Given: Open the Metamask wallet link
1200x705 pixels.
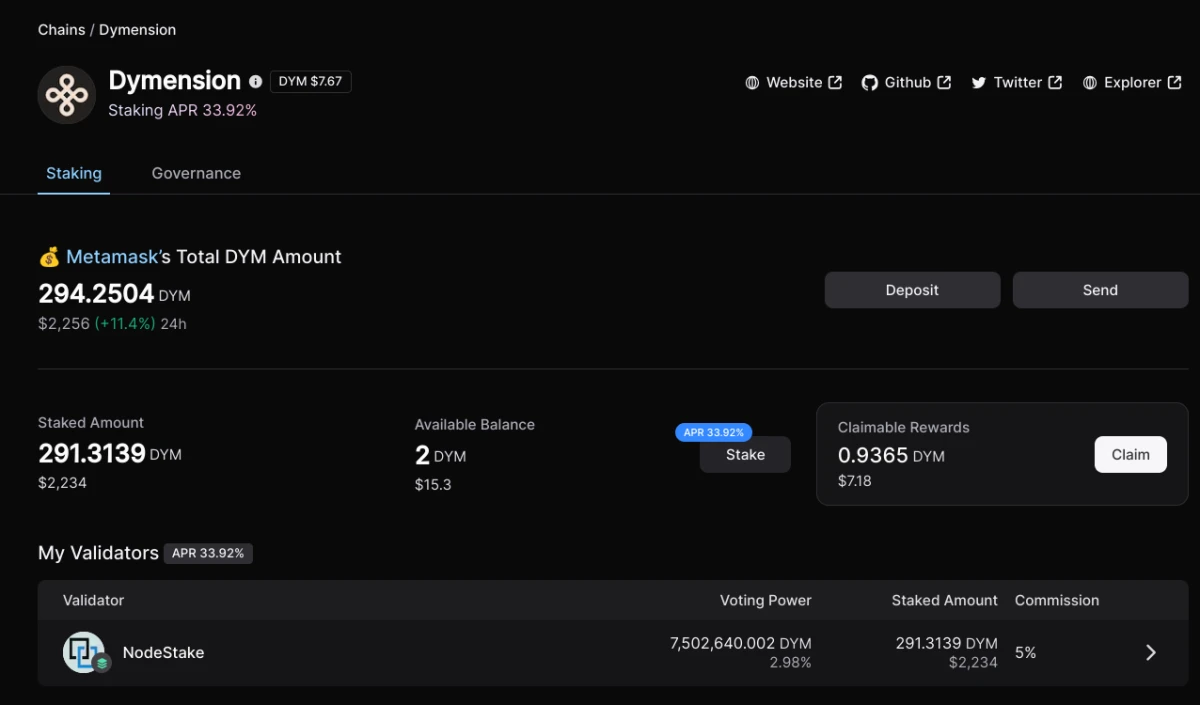Looking at the screenshot, I should pos(112,257).
